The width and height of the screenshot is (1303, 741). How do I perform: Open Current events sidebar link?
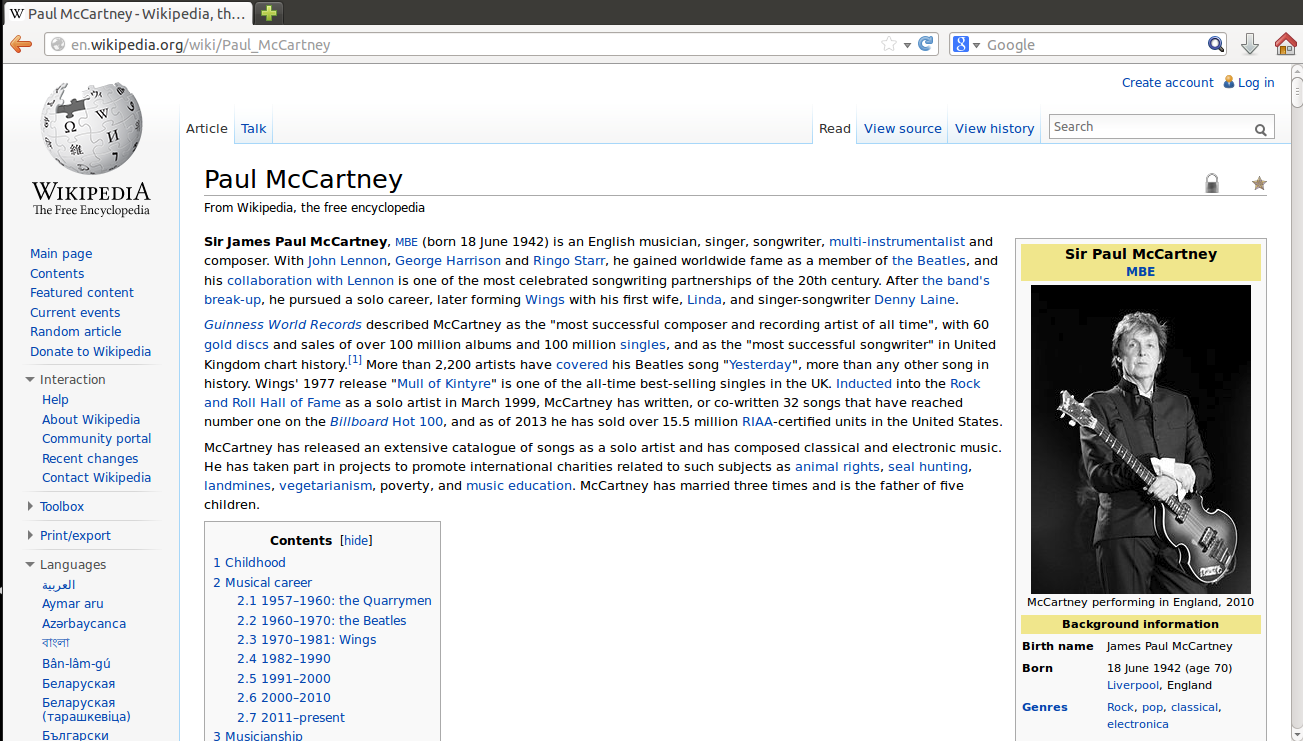click(75, 313)
